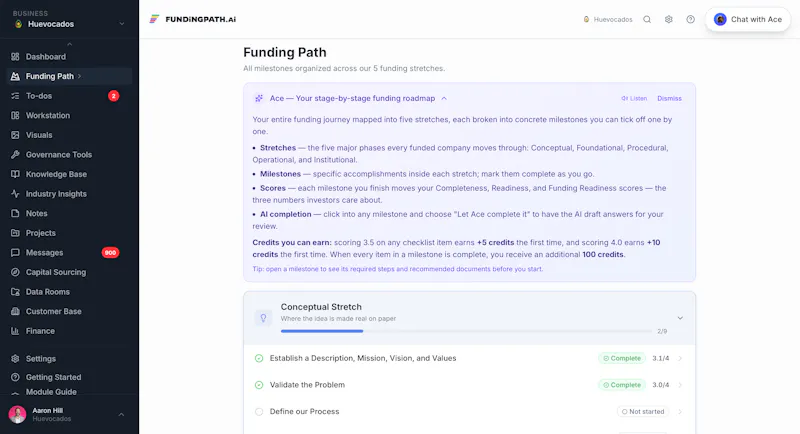Go to Knowledge Base in sidebar
Image resolution: width=800 pixels, height=434 pixels.
(69, 174)
